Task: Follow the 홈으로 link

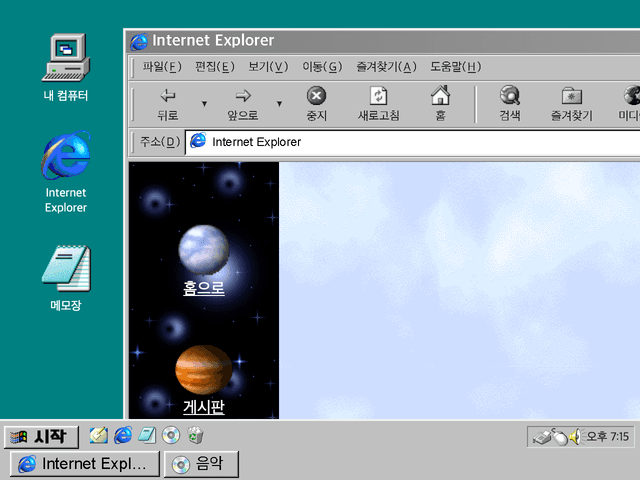Action: point(204,288)
